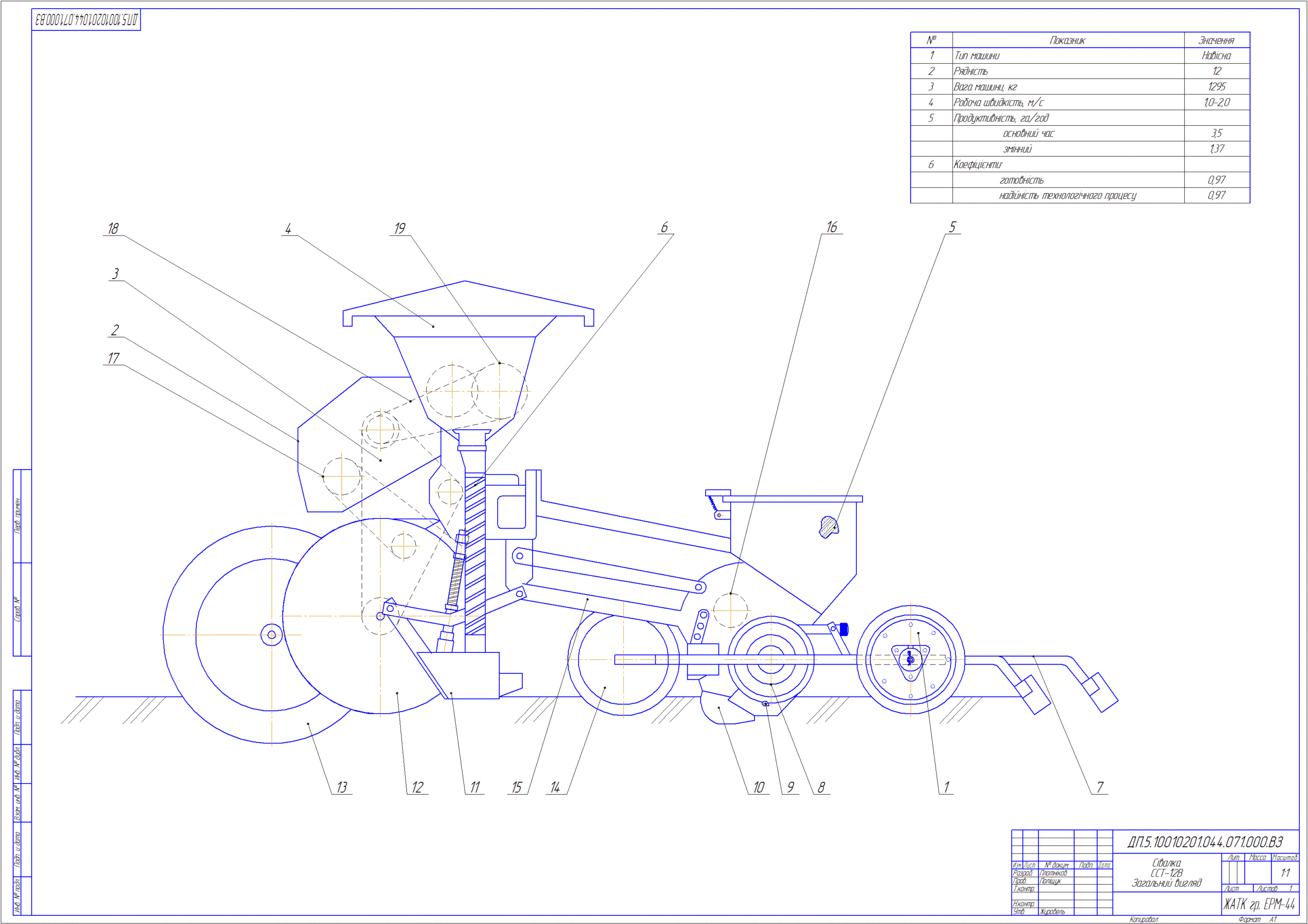Click document code in title block

[1205, 842]
